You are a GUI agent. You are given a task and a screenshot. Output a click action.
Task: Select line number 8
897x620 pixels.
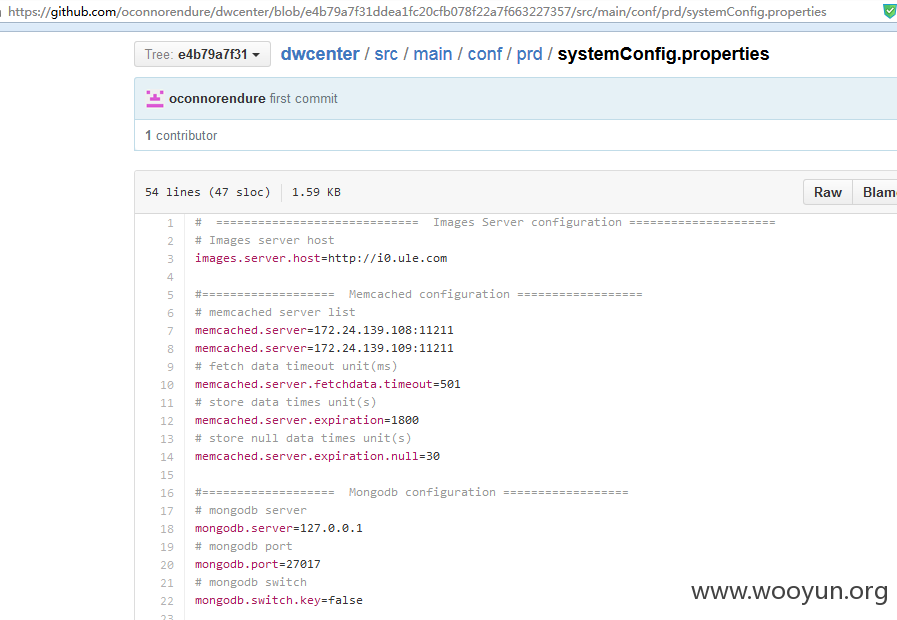pyautogui.click(x=170, y=349)
